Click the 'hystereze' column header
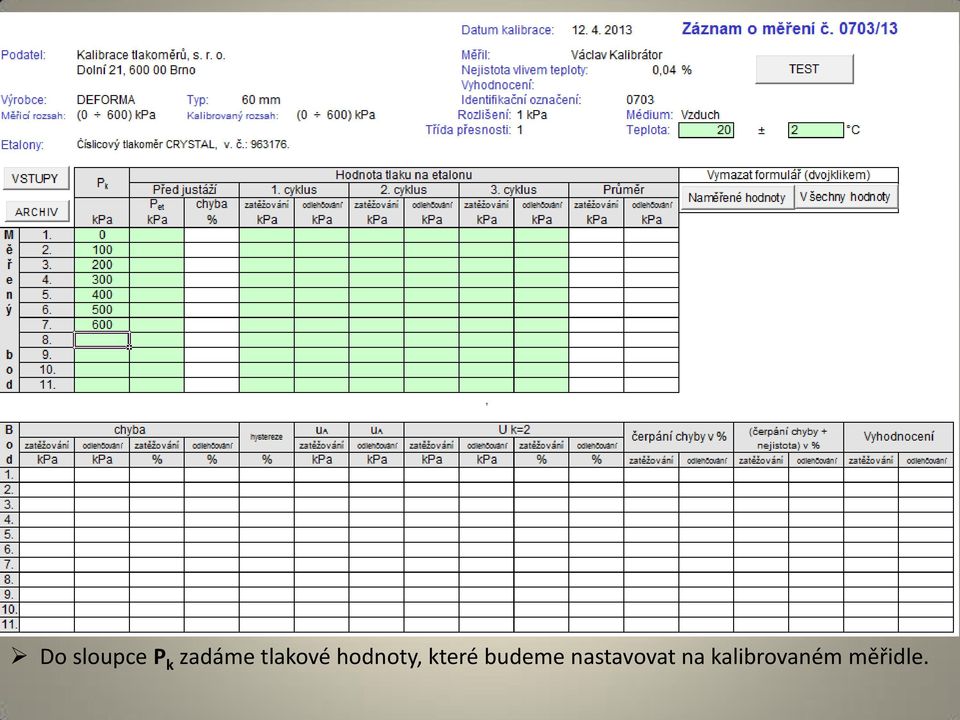This screenshot has height=720, width=960. (x=266, y=437)
